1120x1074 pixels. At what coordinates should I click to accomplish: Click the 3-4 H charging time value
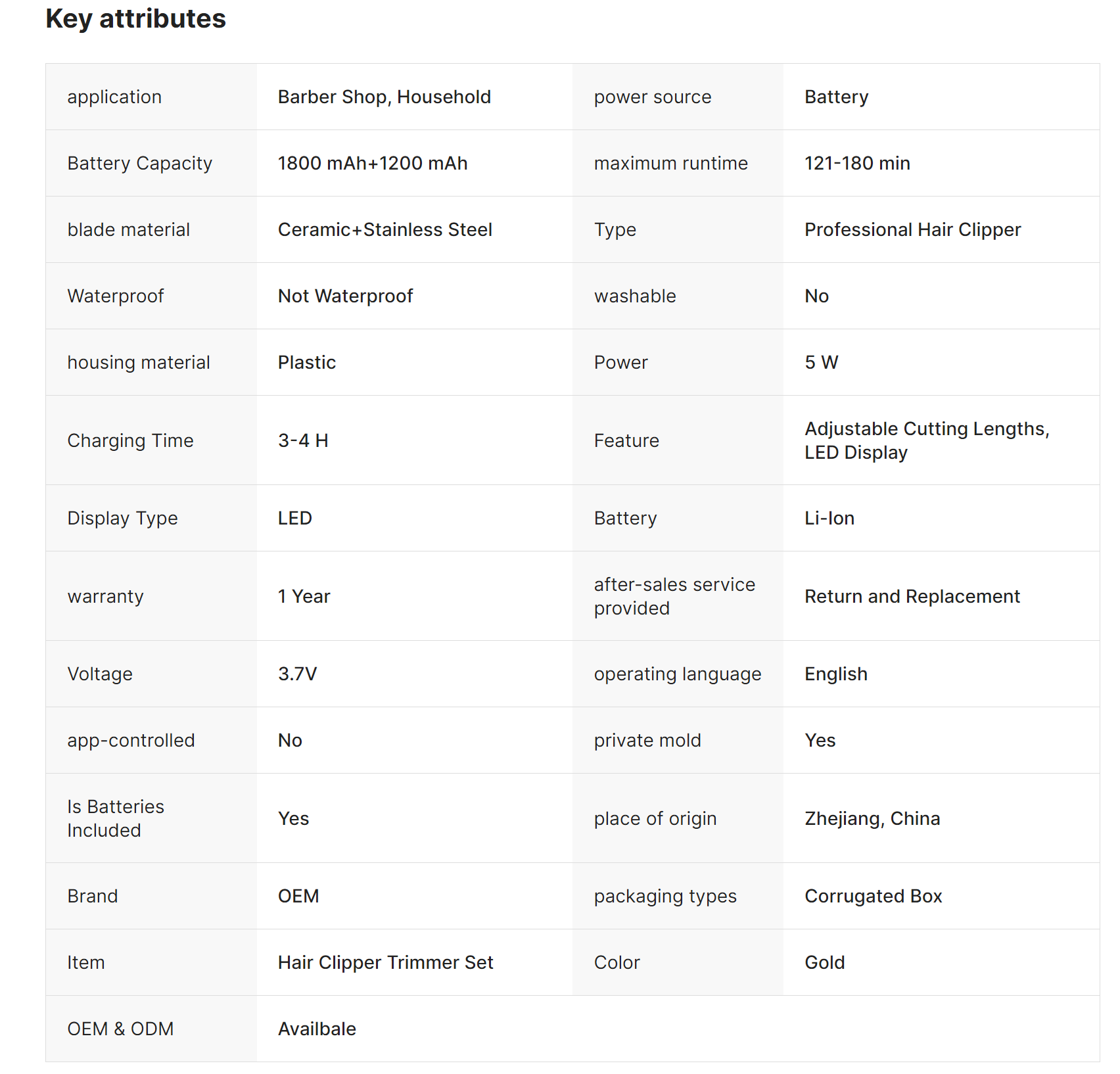tap(302, 441)
